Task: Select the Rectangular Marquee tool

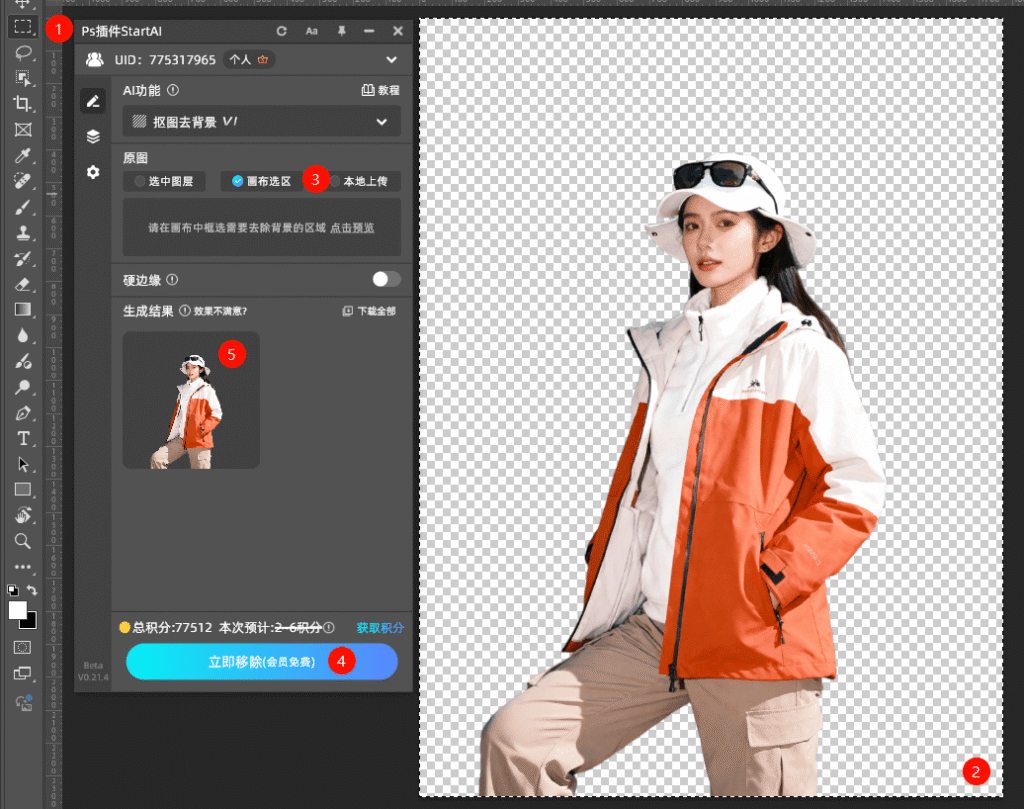Action: (23, 26)
